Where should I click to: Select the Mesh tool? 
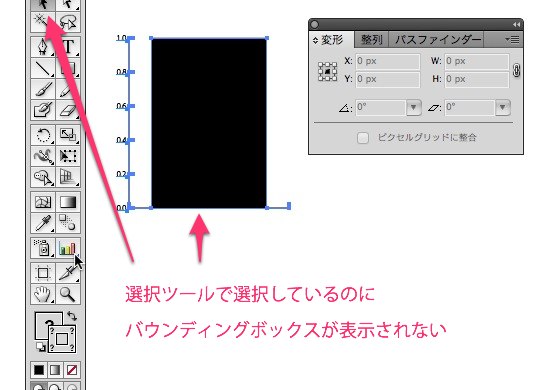(43, 202)
